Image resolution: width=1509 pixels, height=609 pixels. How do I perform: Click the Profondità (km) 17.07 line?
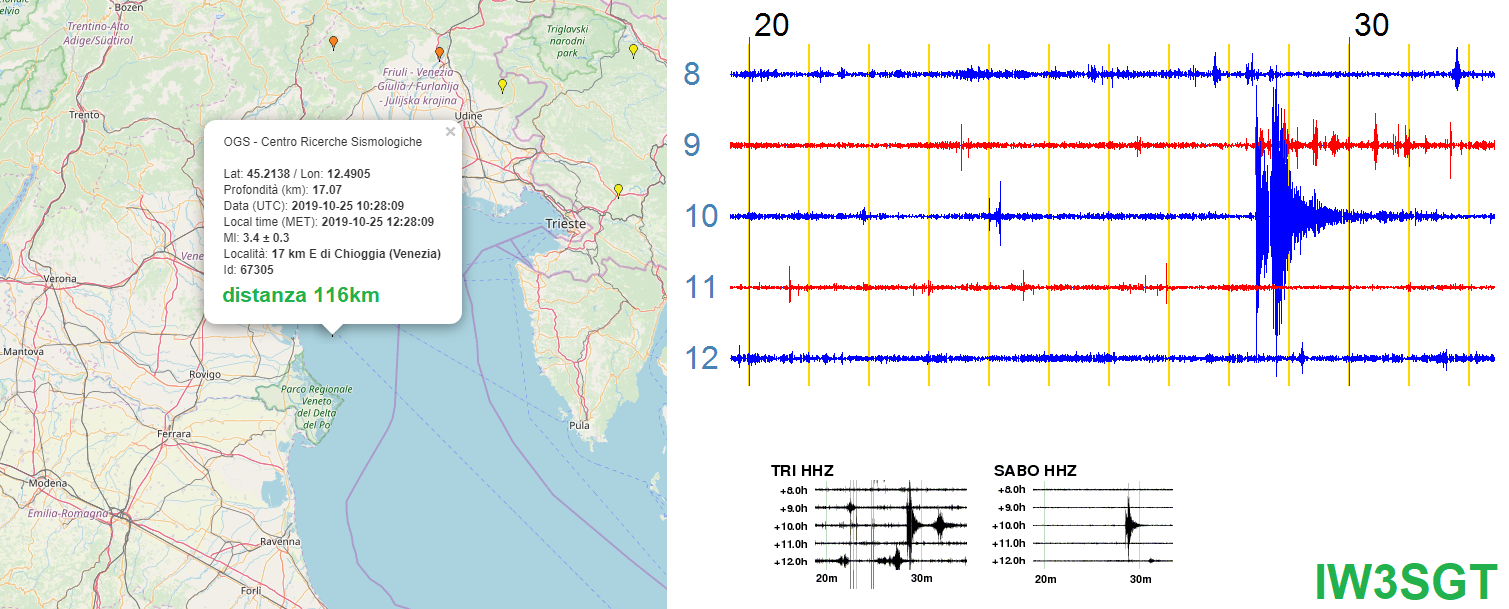(283, 190)
